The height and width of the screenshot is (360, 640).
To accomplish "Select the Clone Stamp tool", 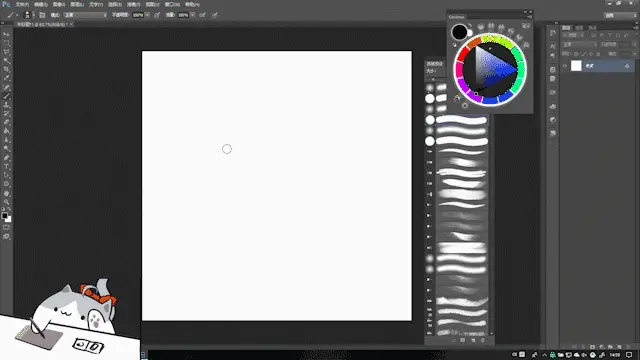I will (7, 105).
